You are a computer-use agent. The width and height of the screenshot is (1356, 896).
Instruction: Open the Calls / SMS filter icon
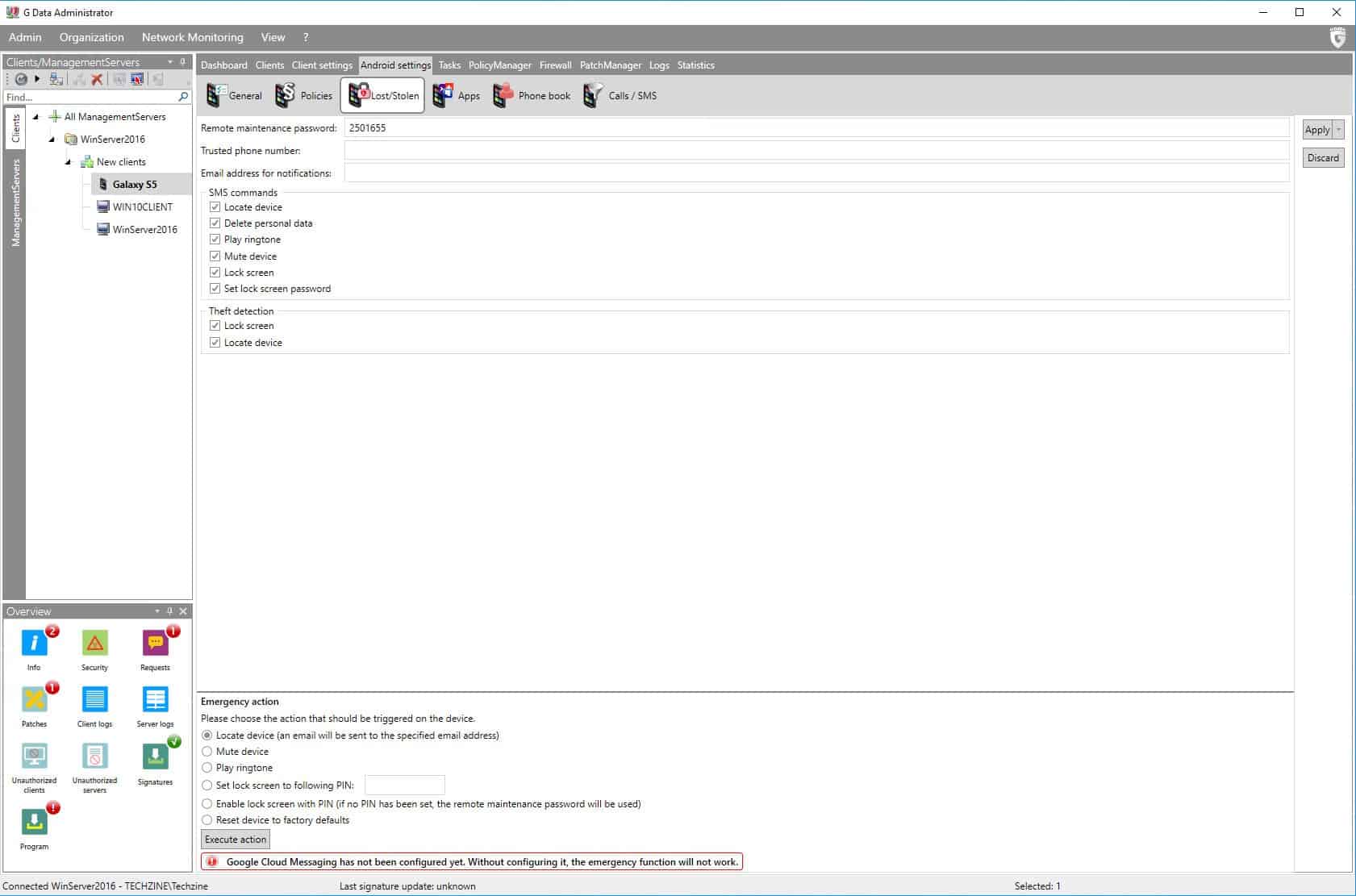(593, 95)
